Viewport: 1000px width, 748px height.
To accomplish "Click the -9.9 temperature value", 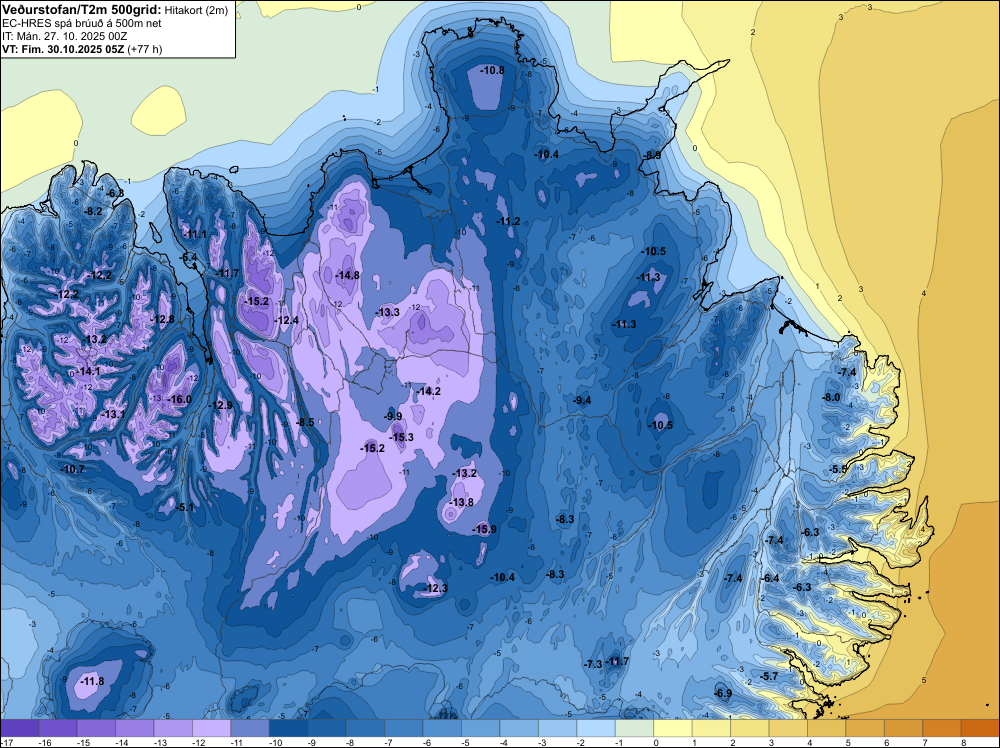I will [393, 416].
